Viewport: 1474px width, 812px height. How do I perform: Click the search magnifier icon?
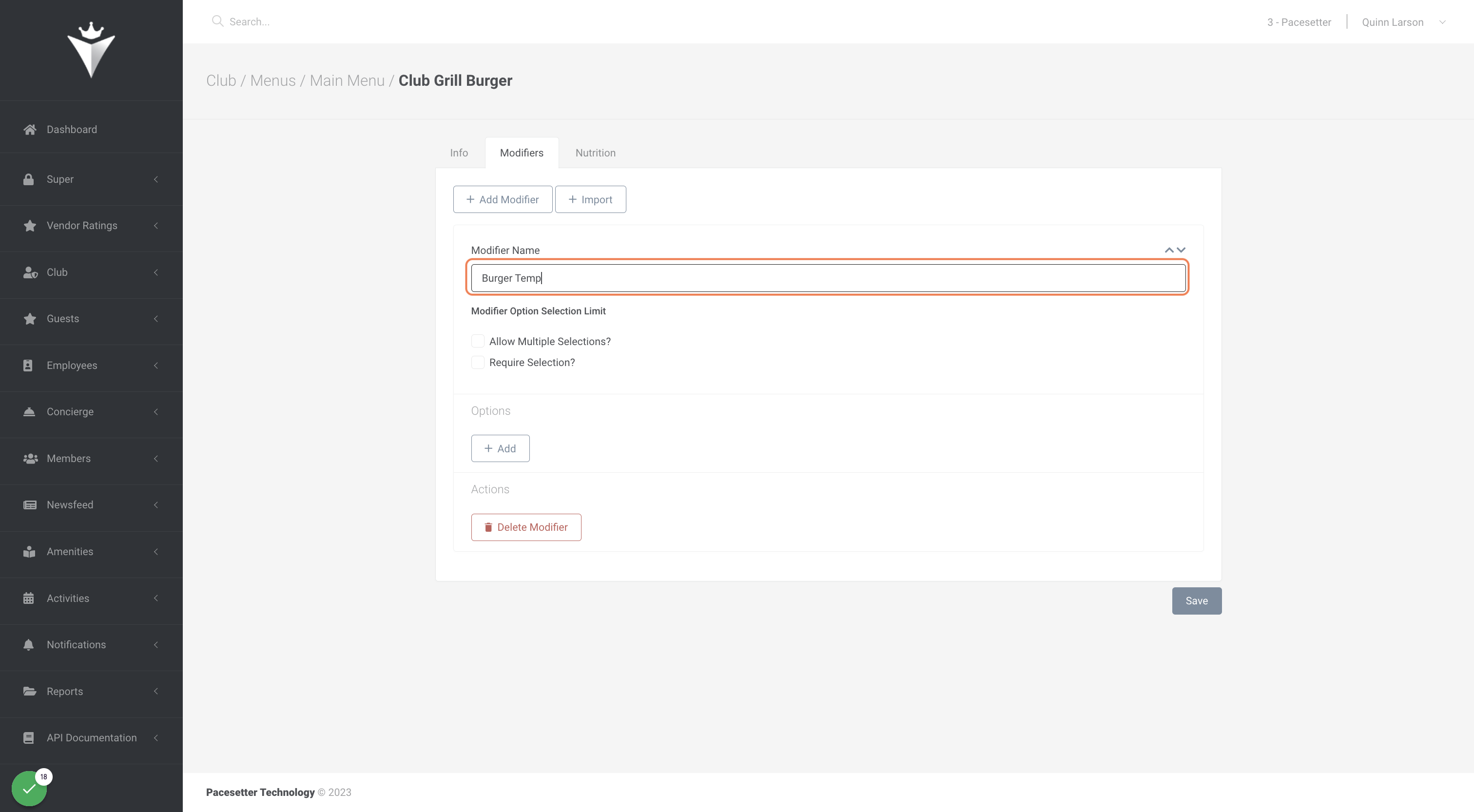[x=217, y=21]
